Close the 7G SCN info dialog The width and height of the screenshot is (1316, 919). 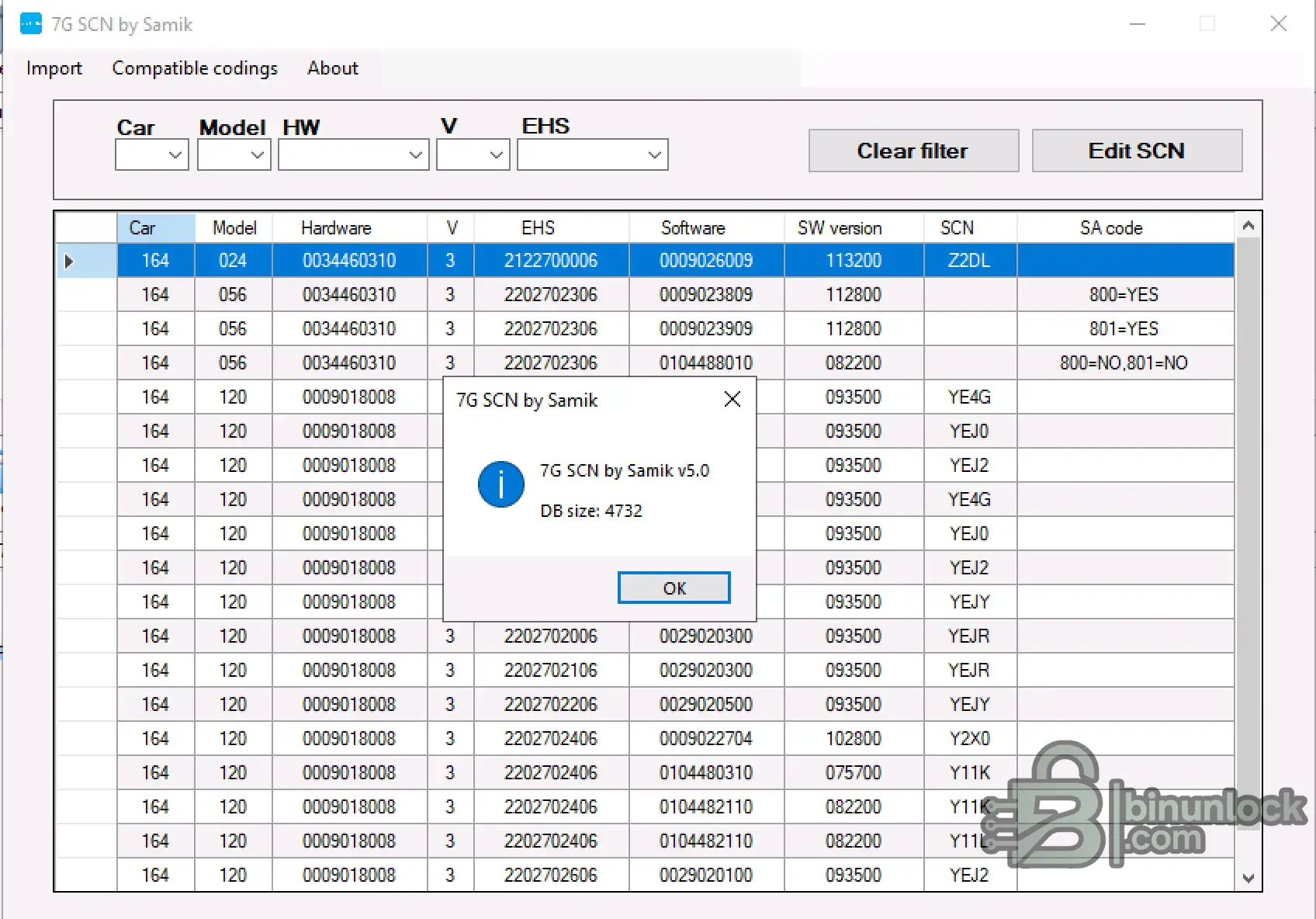pos(732,399)
